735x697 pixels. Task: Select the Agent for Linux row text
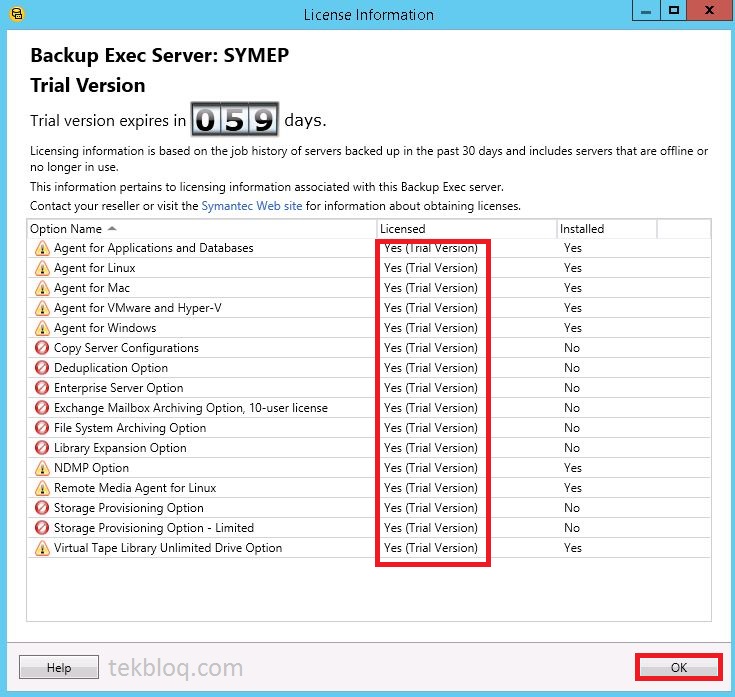pos(95,268)
